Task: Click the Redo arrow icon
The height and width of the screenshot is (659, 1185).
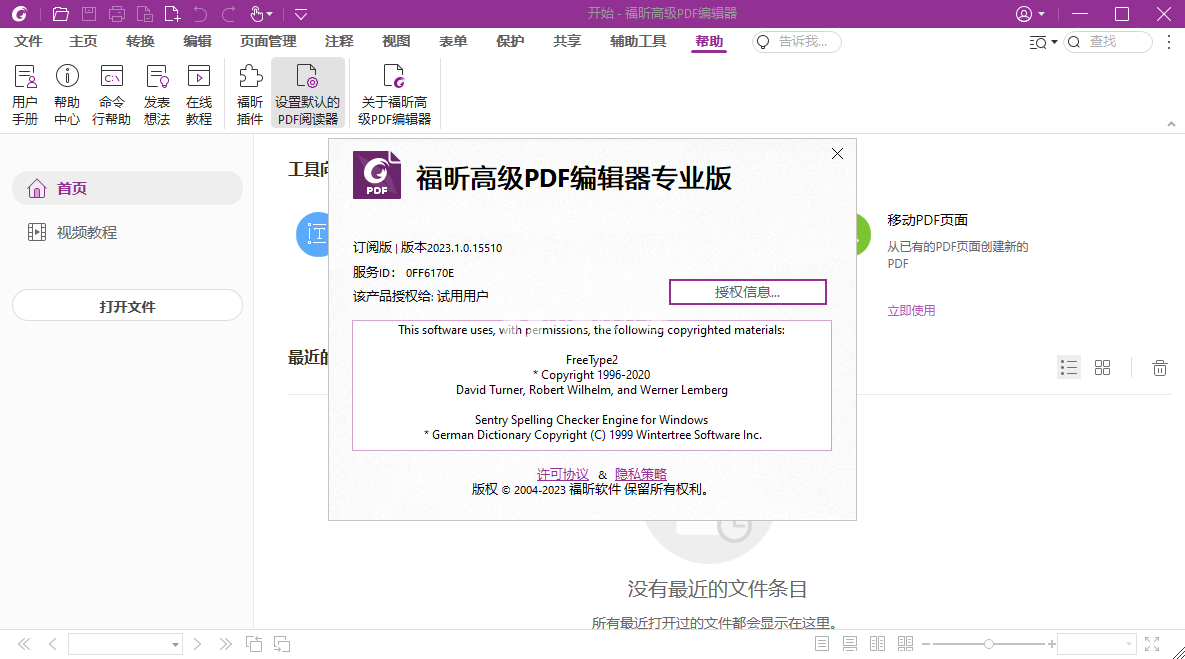Action: (228, 14)
